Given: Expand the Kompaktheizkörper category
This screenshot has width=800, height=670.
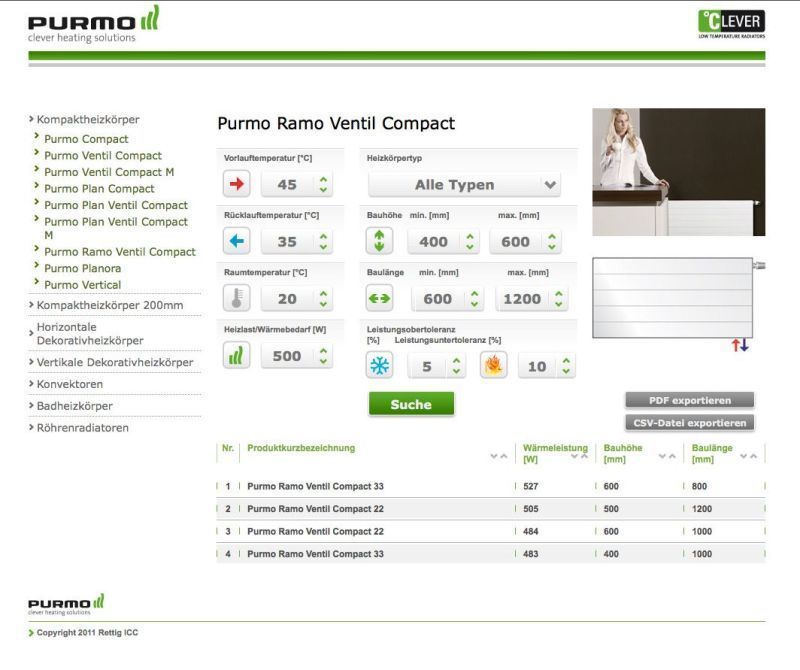Looking at the screenshot, I should point(88,119).
